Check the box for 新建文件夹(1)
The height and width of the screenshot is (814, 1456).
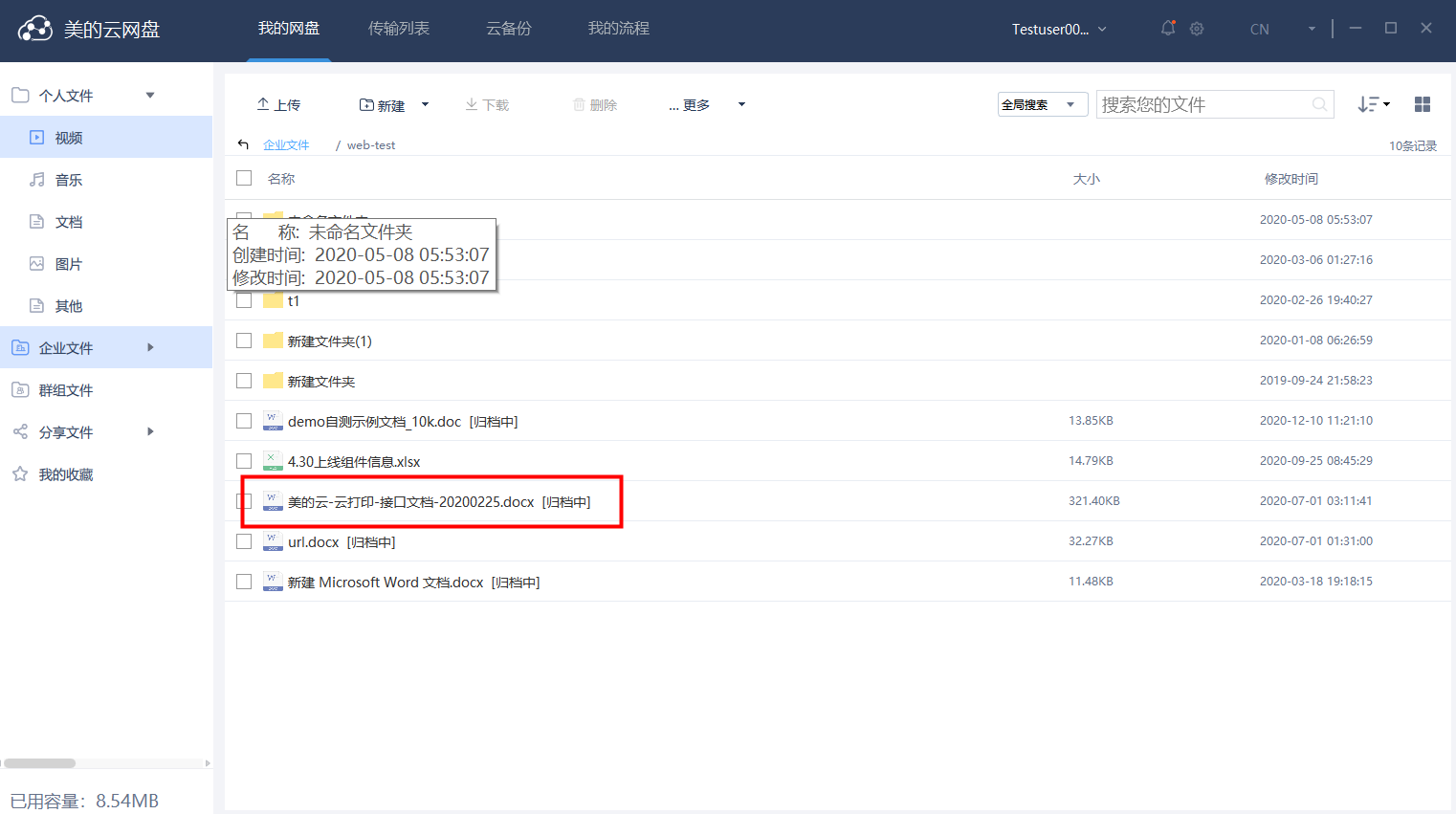244,341
